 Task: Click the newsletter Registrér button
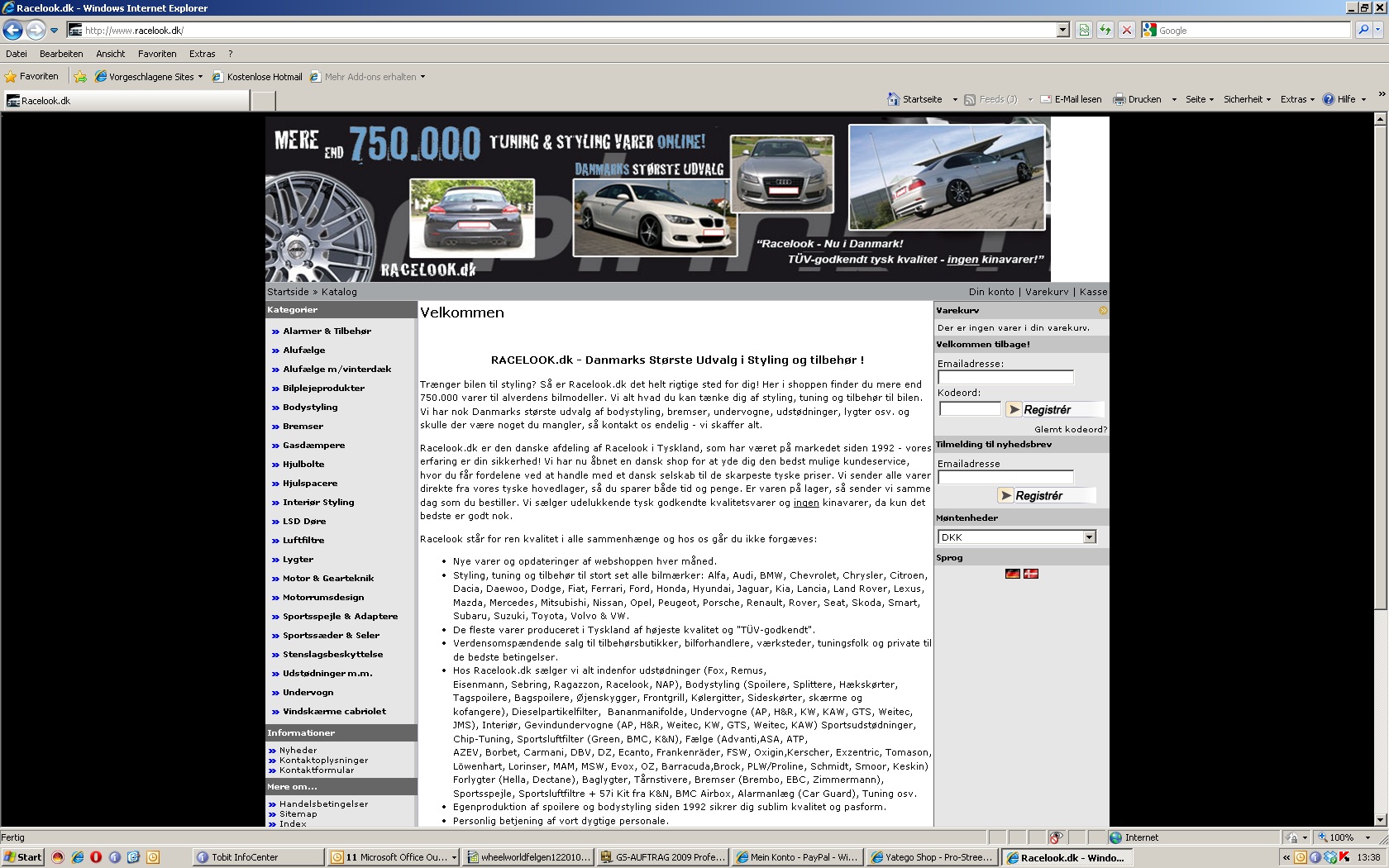[x=1046, y=496]
